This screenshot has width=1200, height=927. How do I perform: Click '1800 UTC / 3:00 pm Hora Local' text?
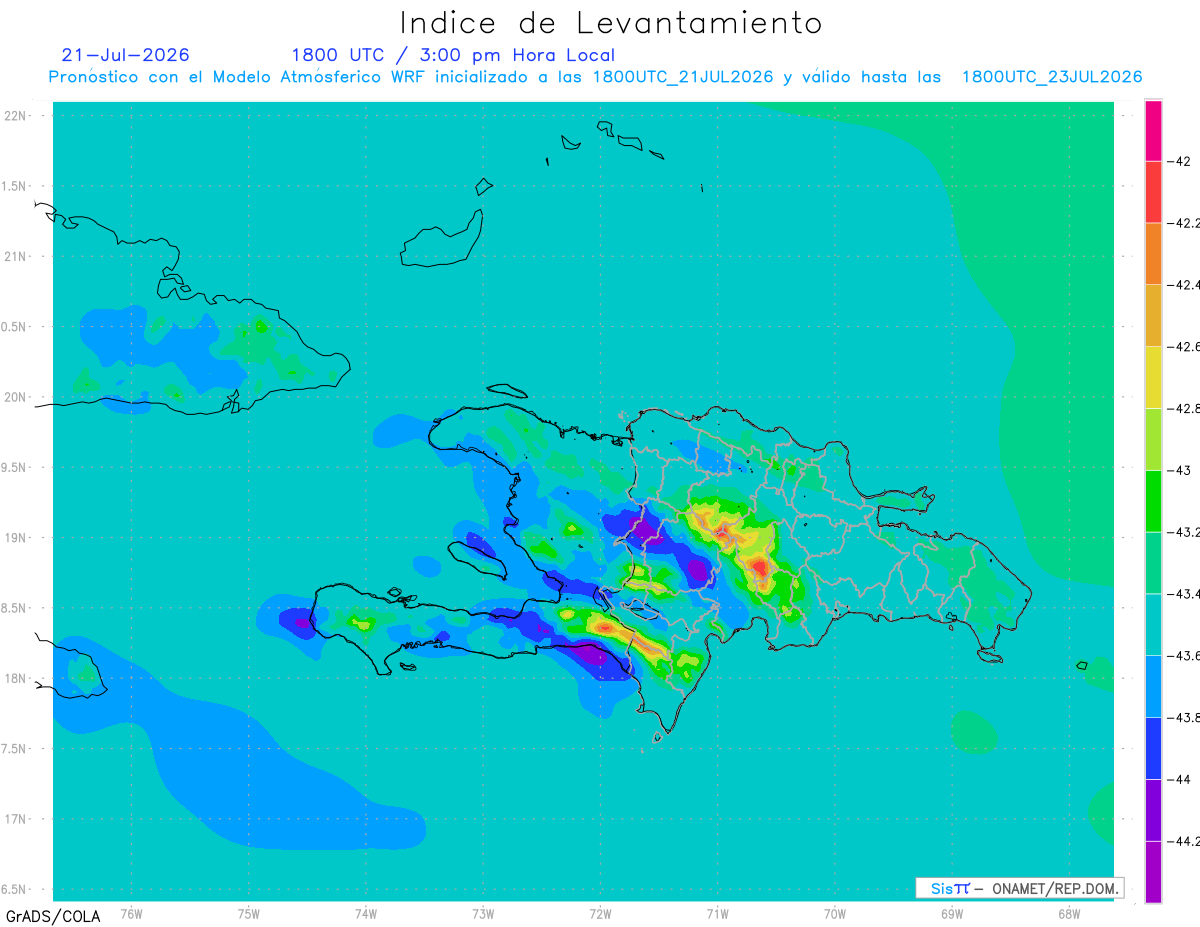tap(453, 55)
